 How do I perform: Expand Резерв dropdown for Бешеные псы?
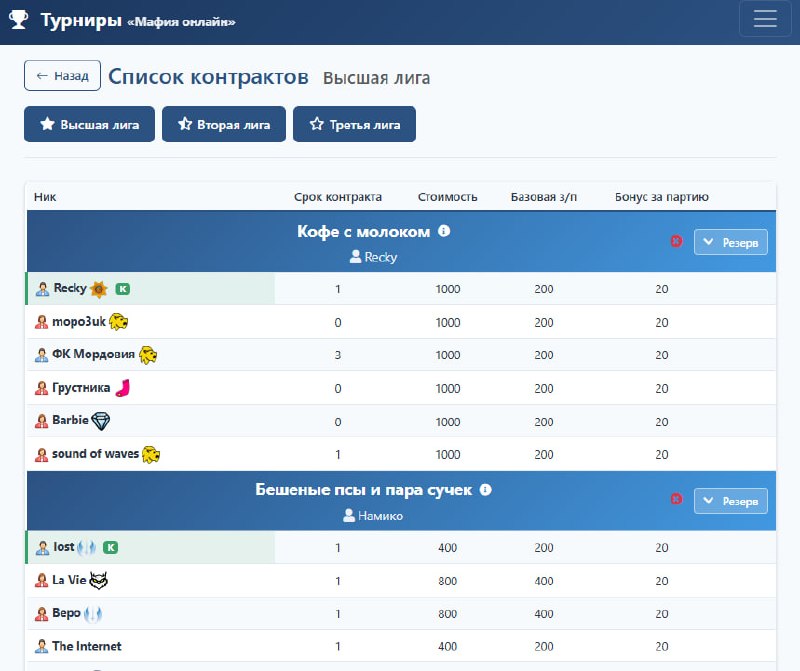731,501
